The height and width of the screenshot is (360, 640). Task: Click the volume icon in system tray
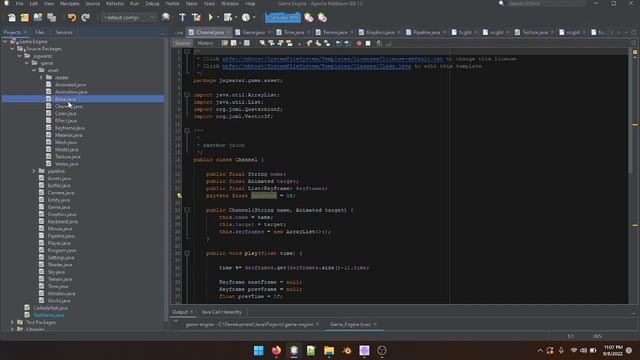click(583, 351)
